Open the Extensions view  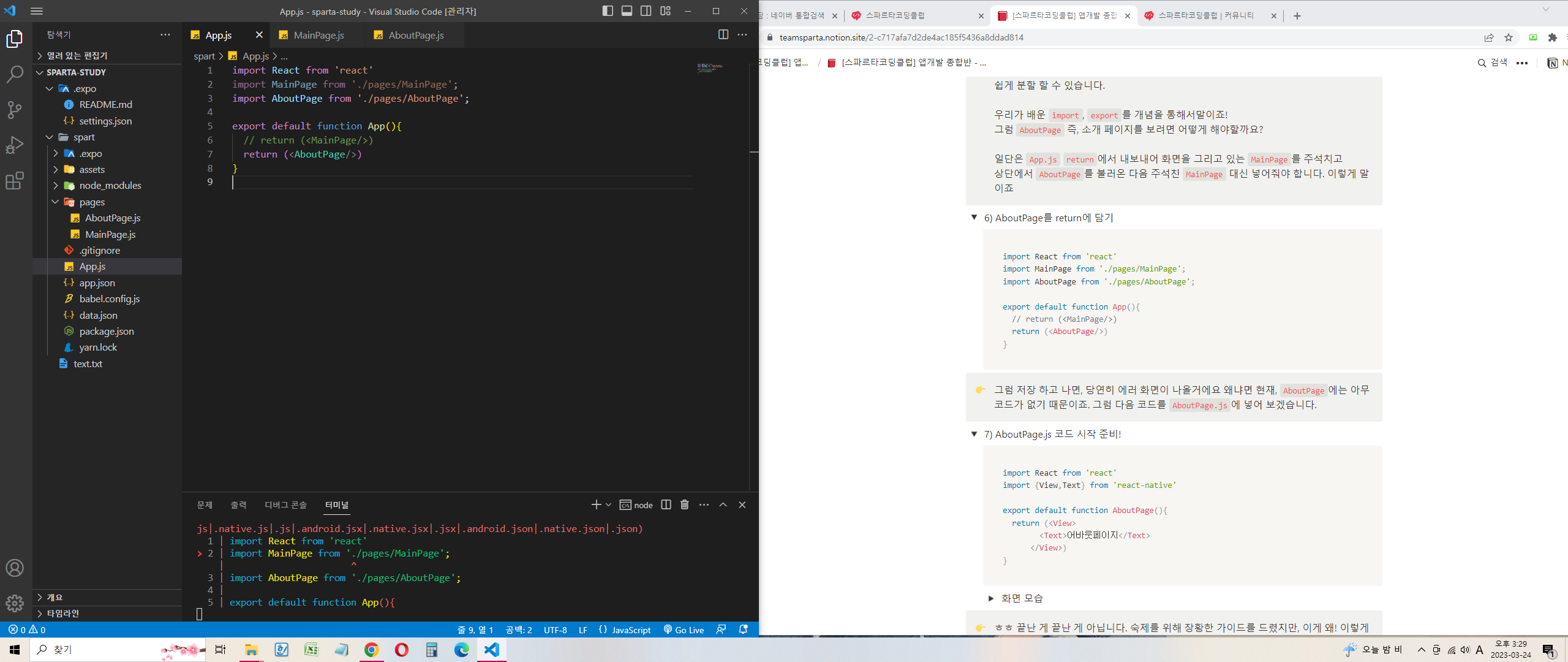[x=15, y=181]
